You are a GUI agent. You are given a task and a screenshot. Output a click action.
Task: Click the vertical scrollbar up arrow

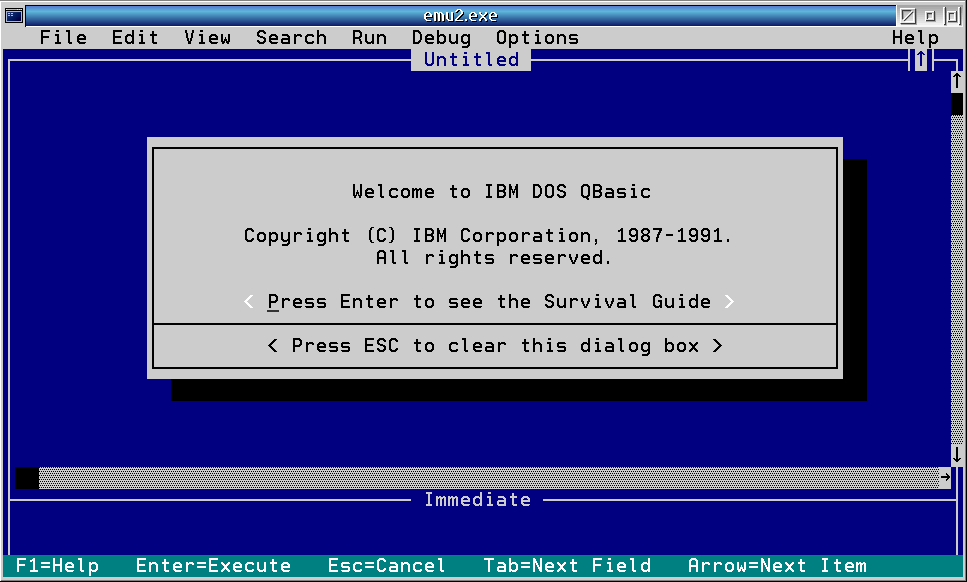pyautogui.click(x=956, y=82)
